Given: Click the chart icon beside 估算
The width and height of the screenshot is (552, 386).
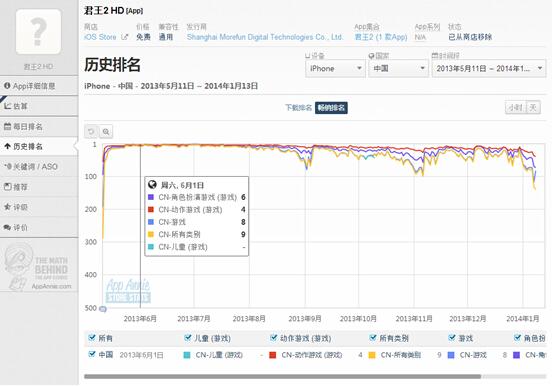Looking at the screenshot, I should tap(7, 106).
